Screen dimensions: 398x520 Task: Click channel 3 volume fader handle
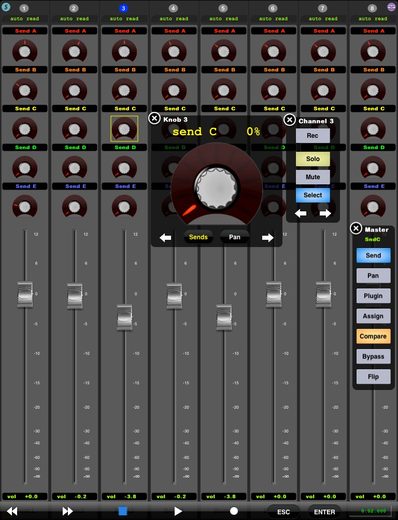tap(124, 317)
